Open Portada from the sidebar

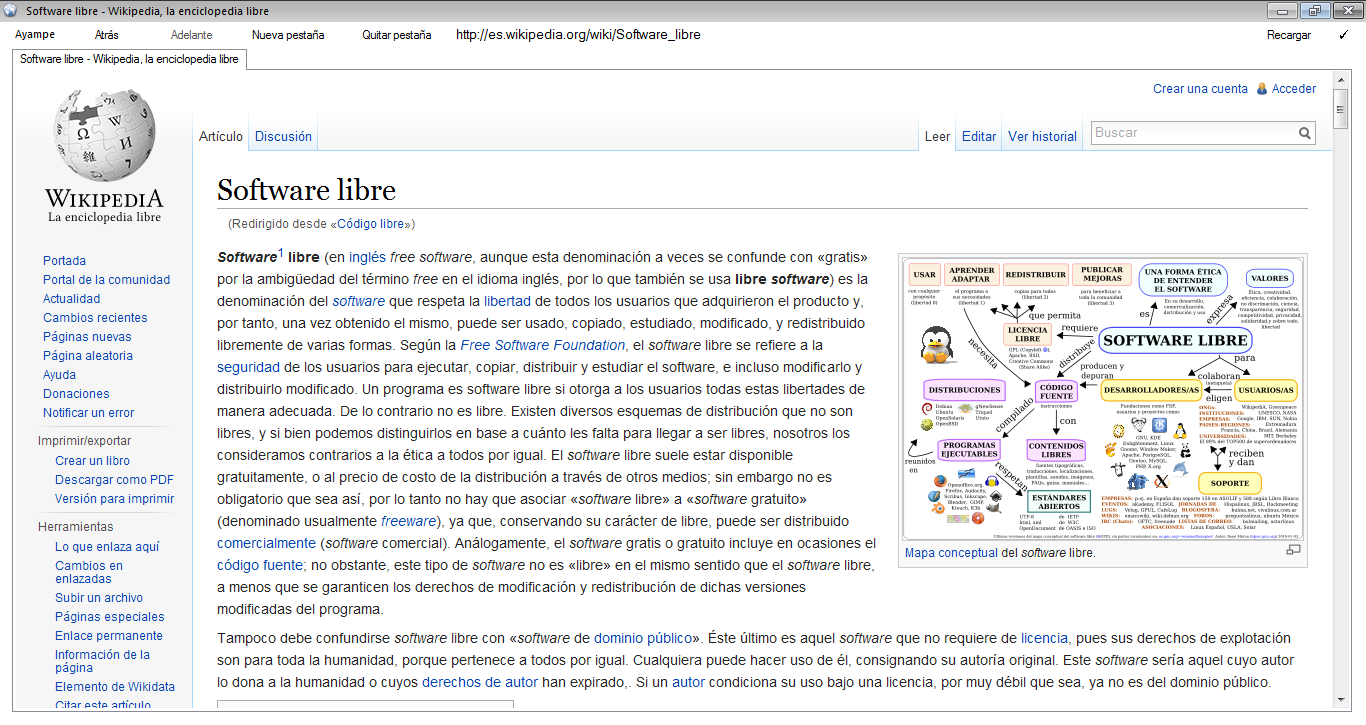point(64,260)
